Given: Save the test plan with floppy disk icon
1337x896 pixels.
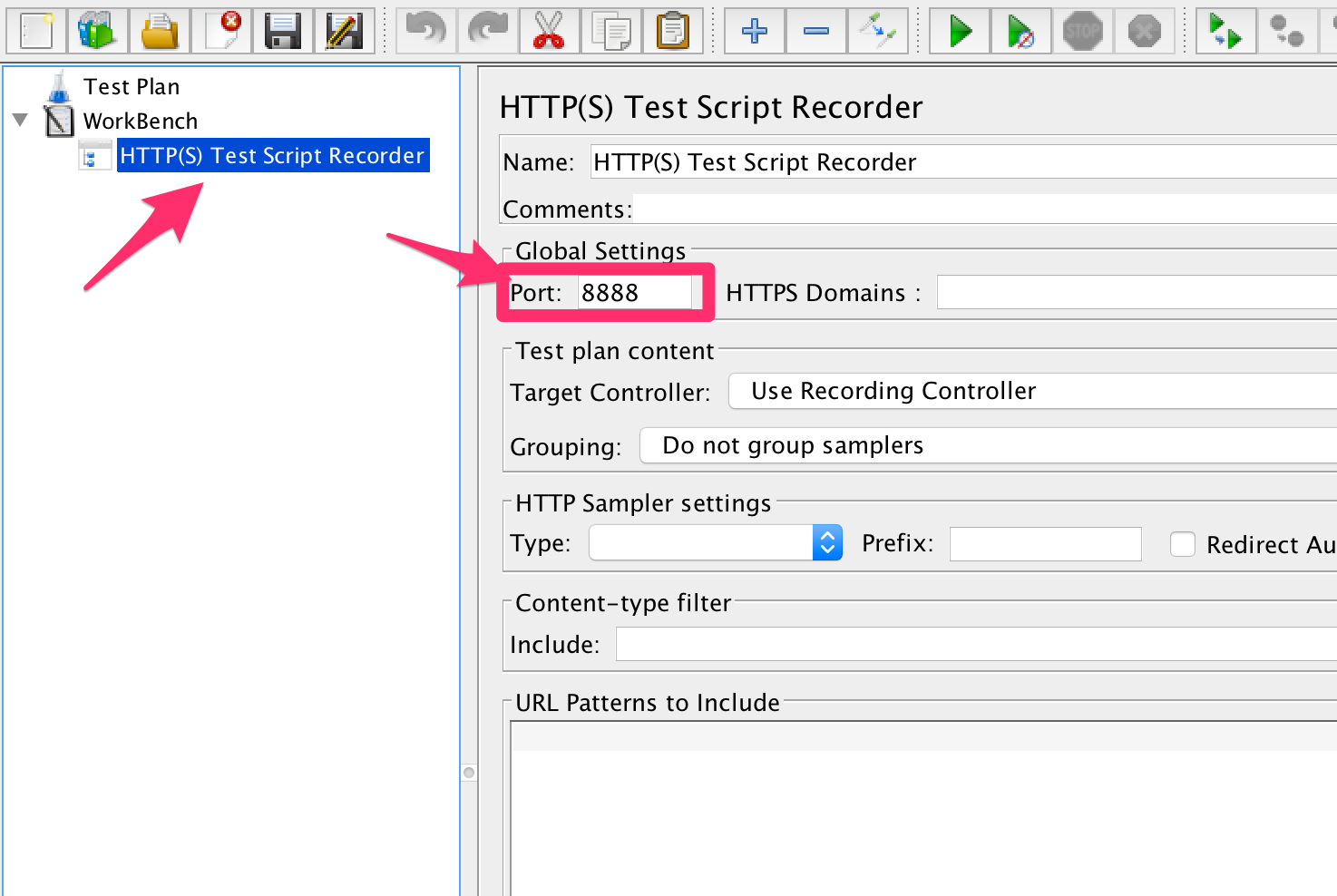Looking at the screenshot, I should [283, 30].
